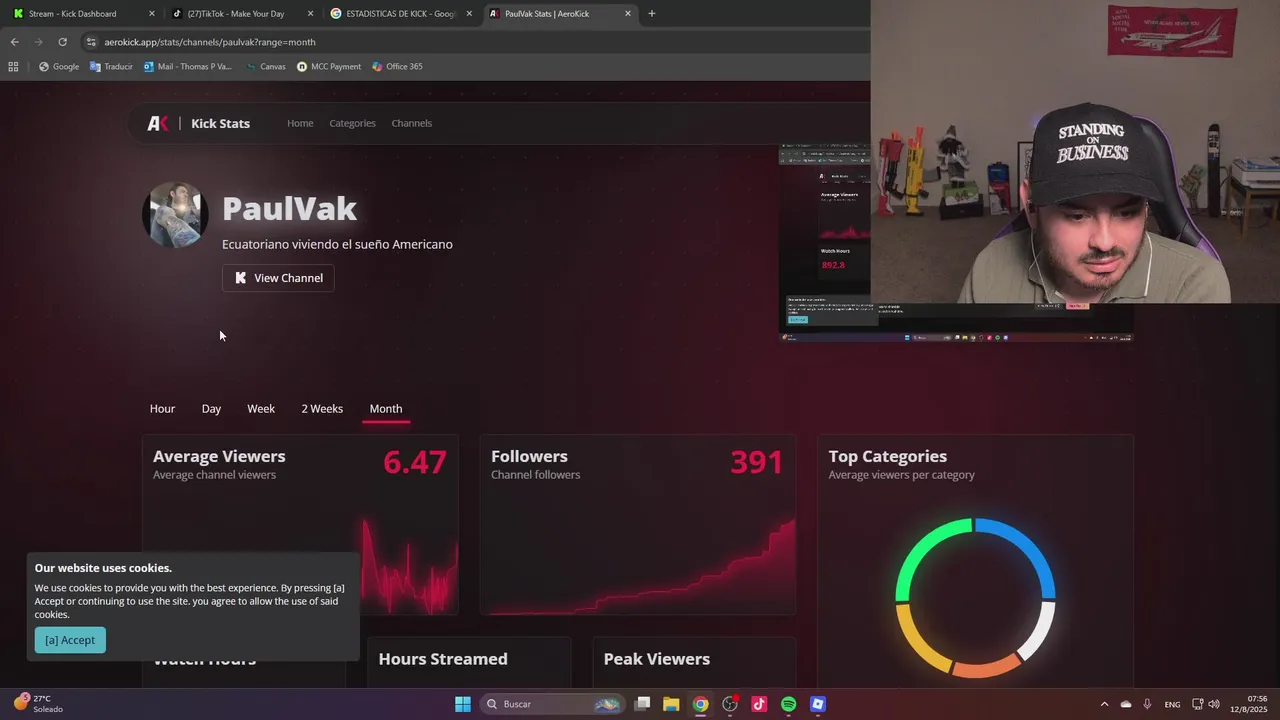The width and height of the screenshot is (1280, 720).
Task: Click the Kick Stats title link
Action: [220, 123]
